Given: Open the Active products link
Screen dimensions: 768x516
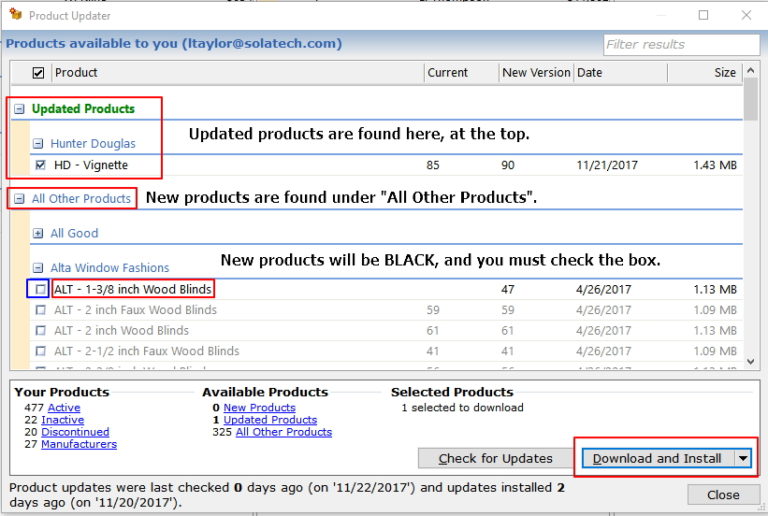Looking at the screenshot, I should coord(64,407).
